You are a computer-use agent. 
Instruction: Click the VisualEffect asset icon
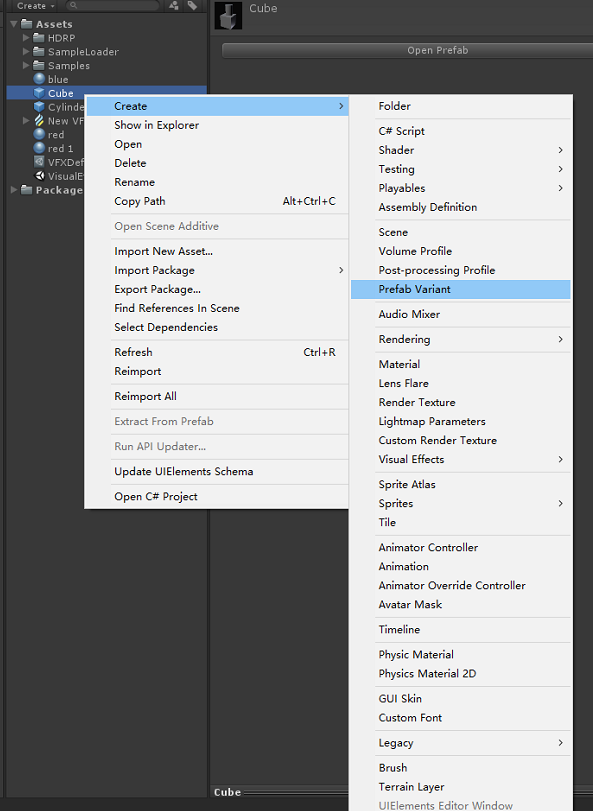[40, 175]
